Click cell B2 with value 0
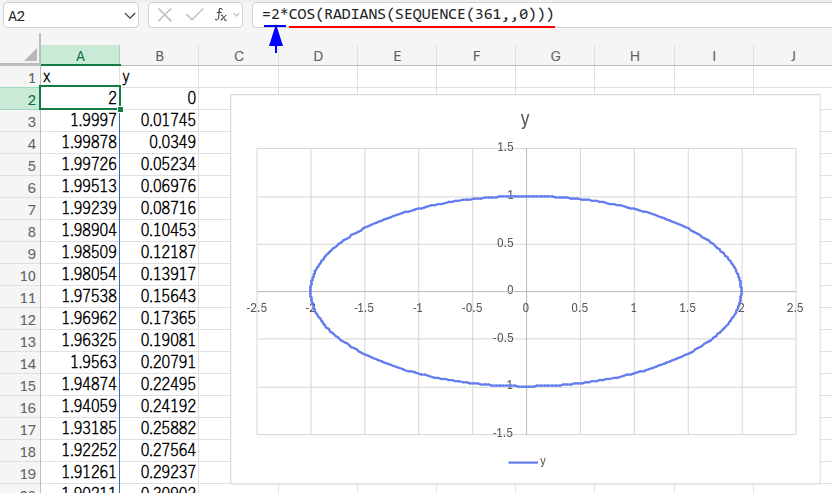Viewport: 832px width, 493px height. pyautogui.click(x=159, y=99)
